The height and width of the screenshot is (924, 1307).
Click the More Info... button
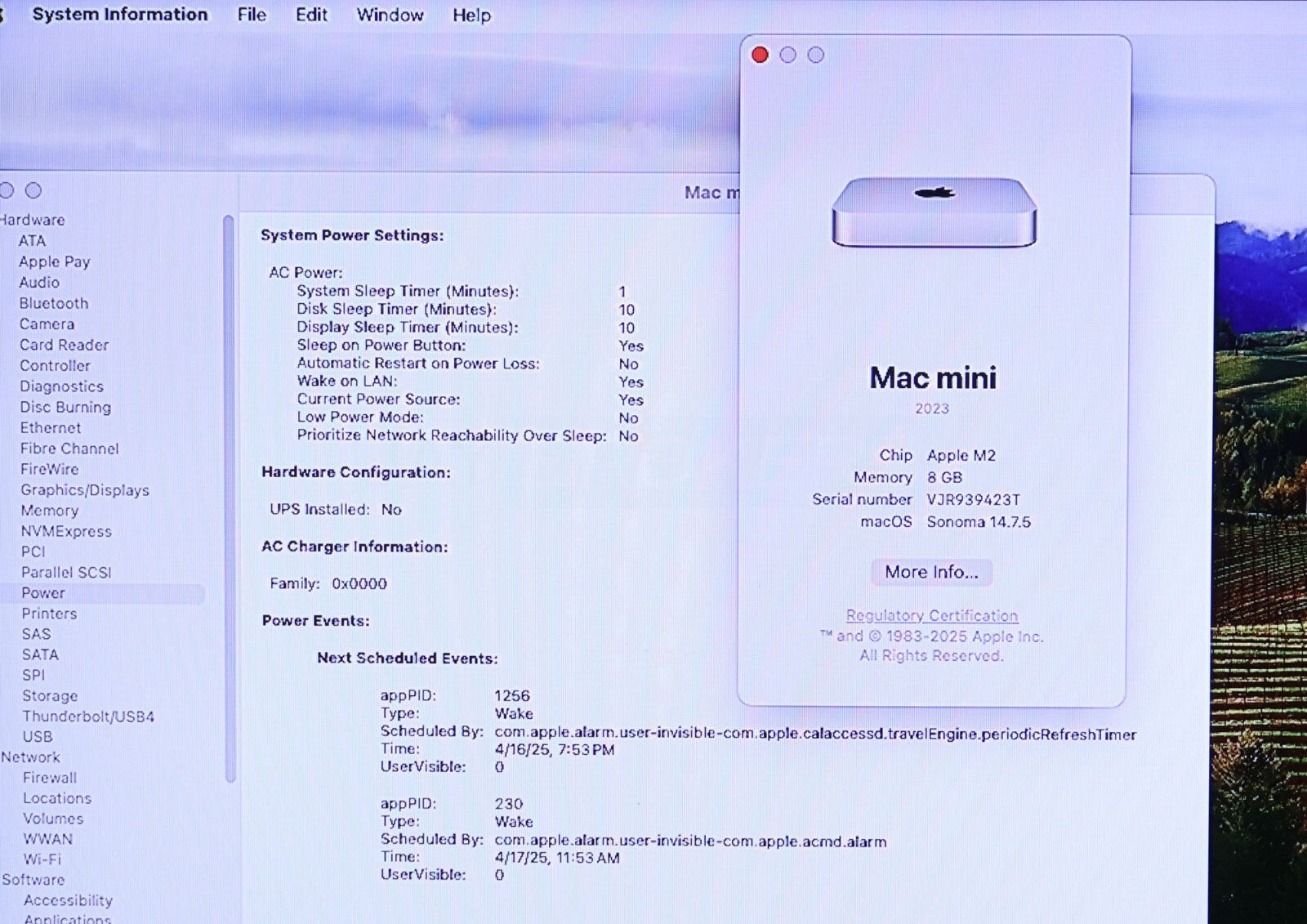click(931, 572)
